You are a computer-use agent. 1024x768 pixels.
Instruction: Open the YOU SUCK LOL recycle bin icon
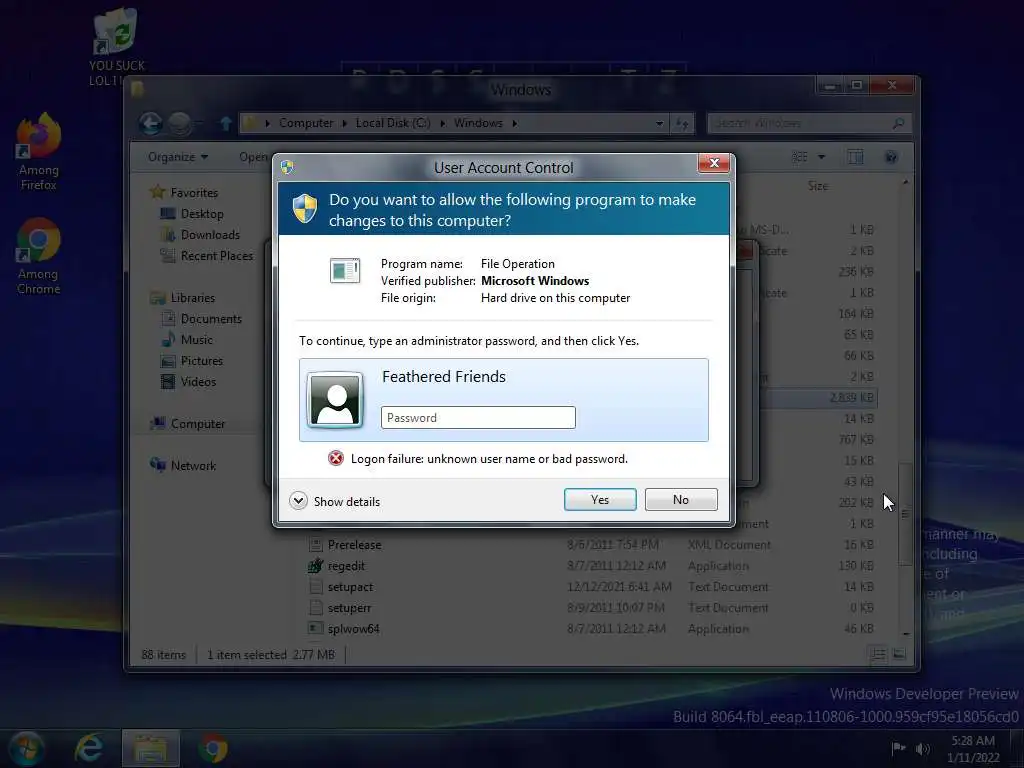point(116,47)
